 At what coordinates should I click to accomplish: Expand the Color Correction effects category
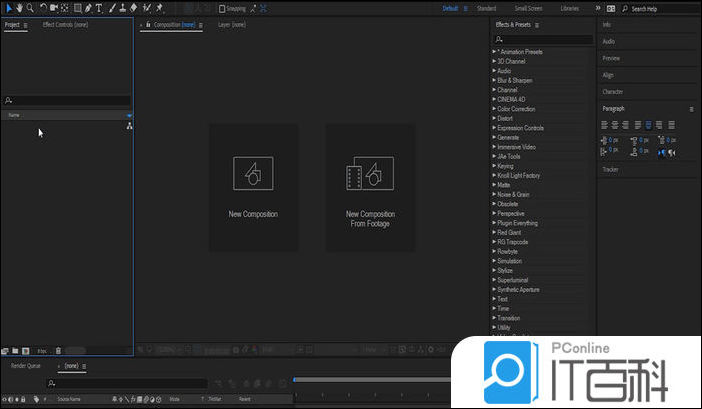coord(516,109)
